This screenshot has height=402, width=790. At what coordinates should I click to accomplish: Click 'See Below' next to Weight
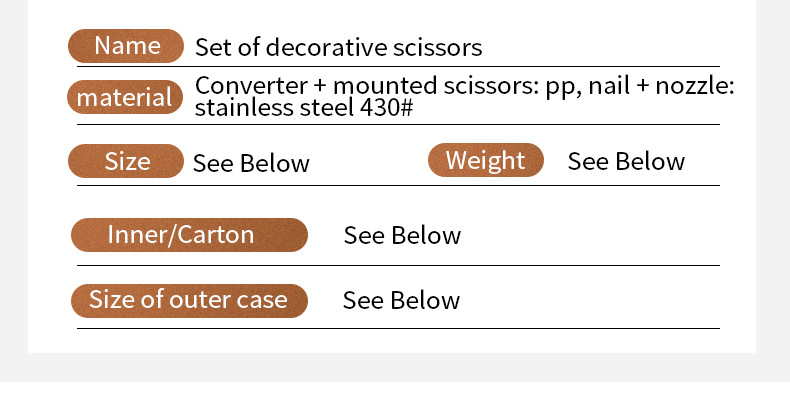[x=626, y=161]
